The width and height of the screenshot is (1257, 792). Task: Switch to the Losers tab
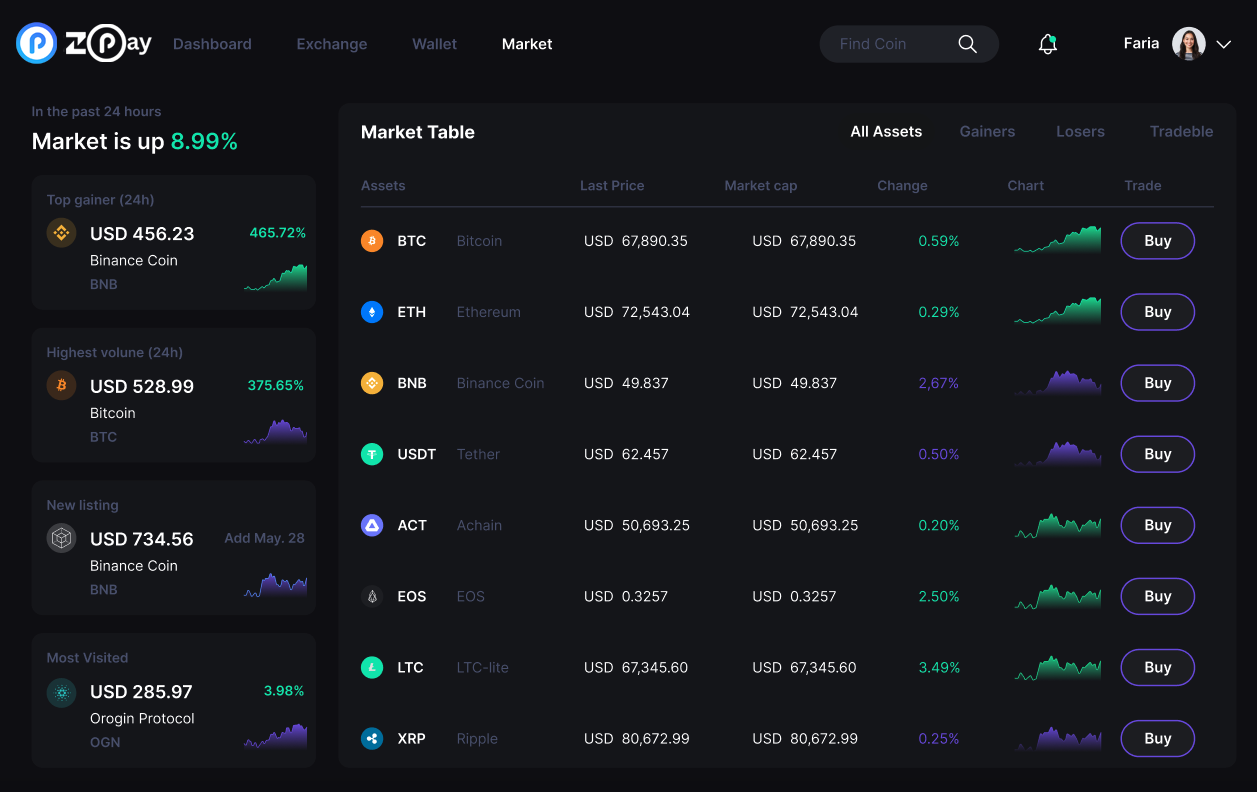click(1080, 132)
